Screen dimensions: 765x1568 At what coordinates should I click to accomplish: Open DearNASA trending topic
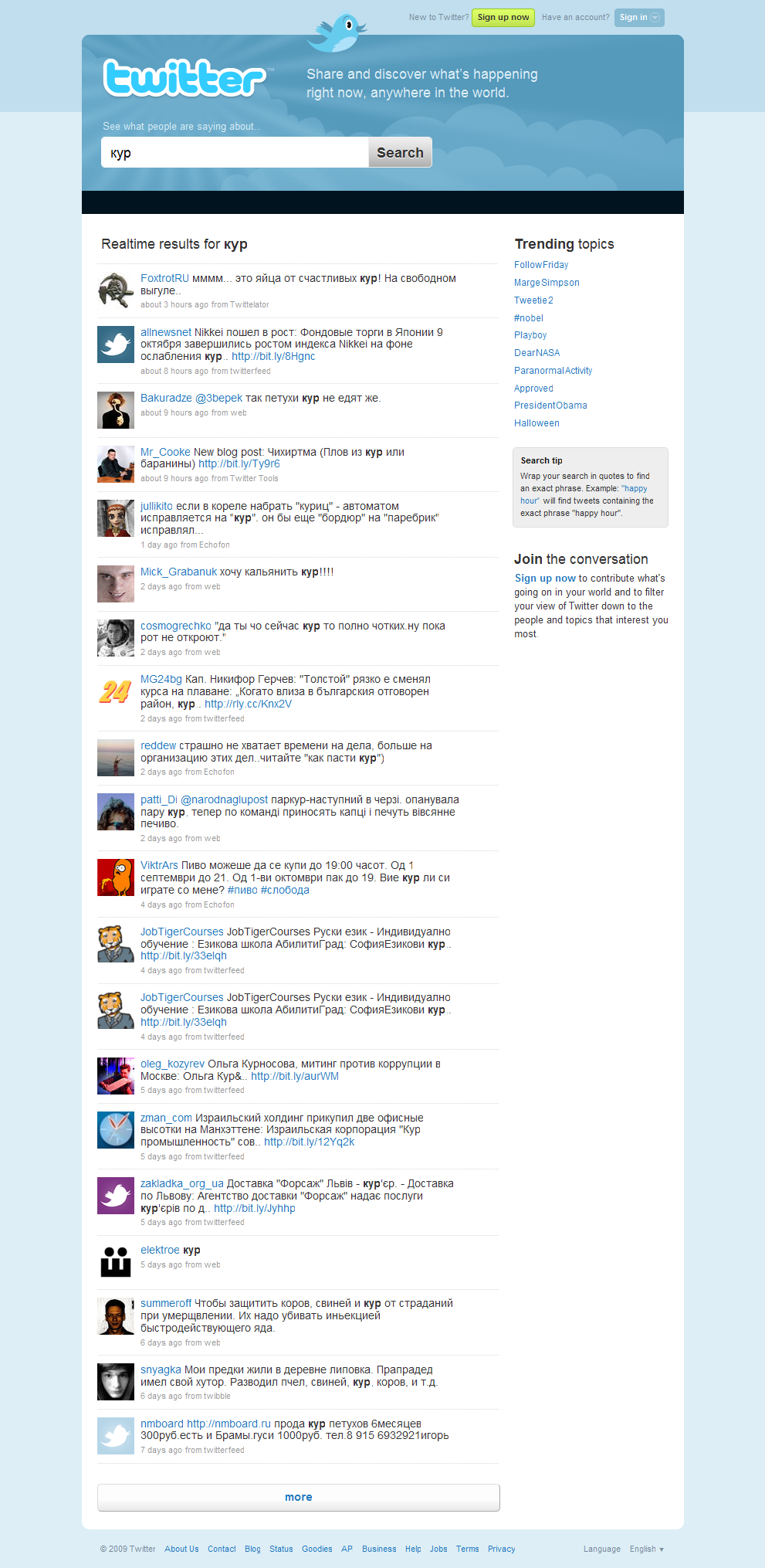(x=537, y=353)
